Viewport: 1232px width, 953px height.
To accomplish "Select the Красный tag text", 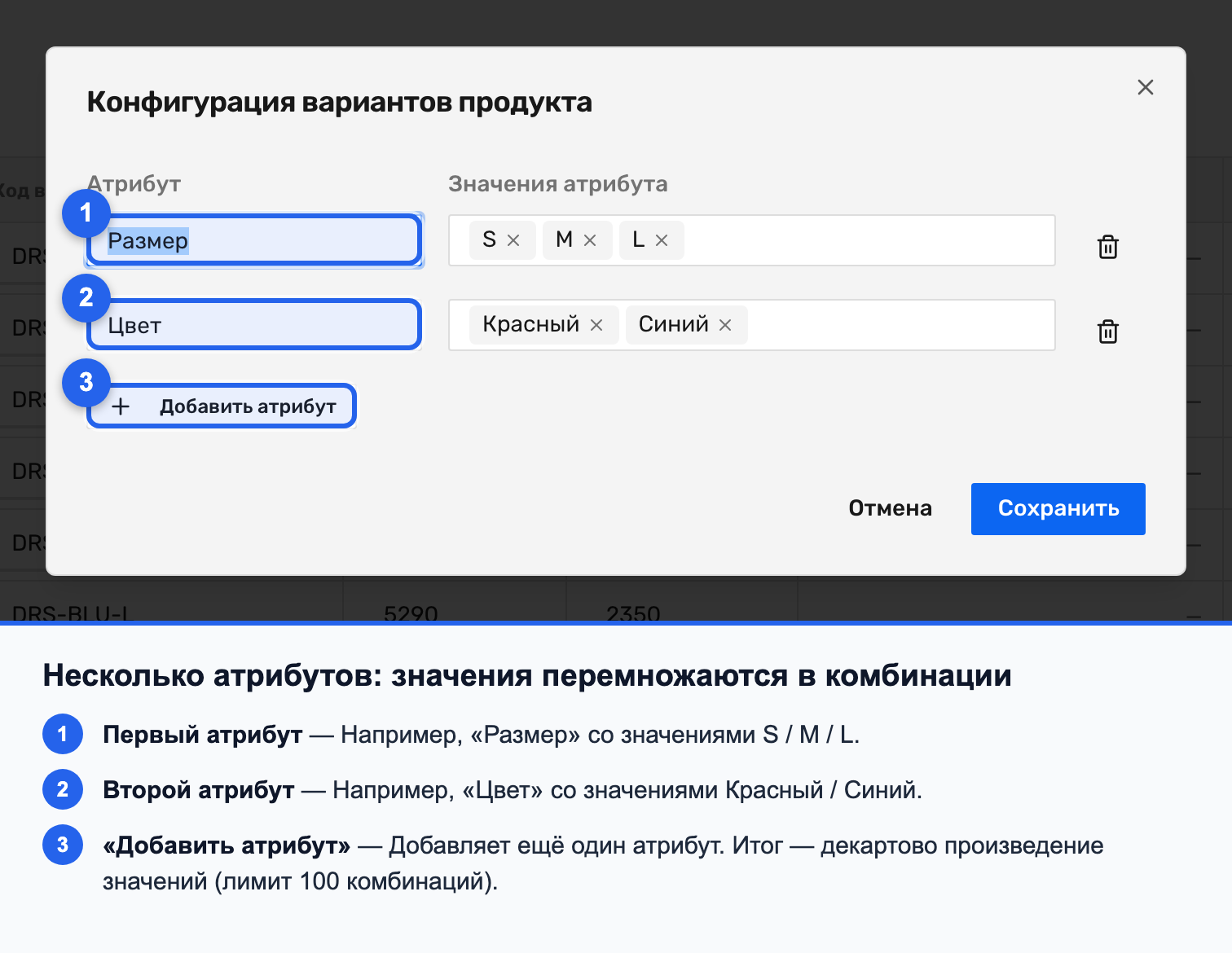I will point(530,324).
